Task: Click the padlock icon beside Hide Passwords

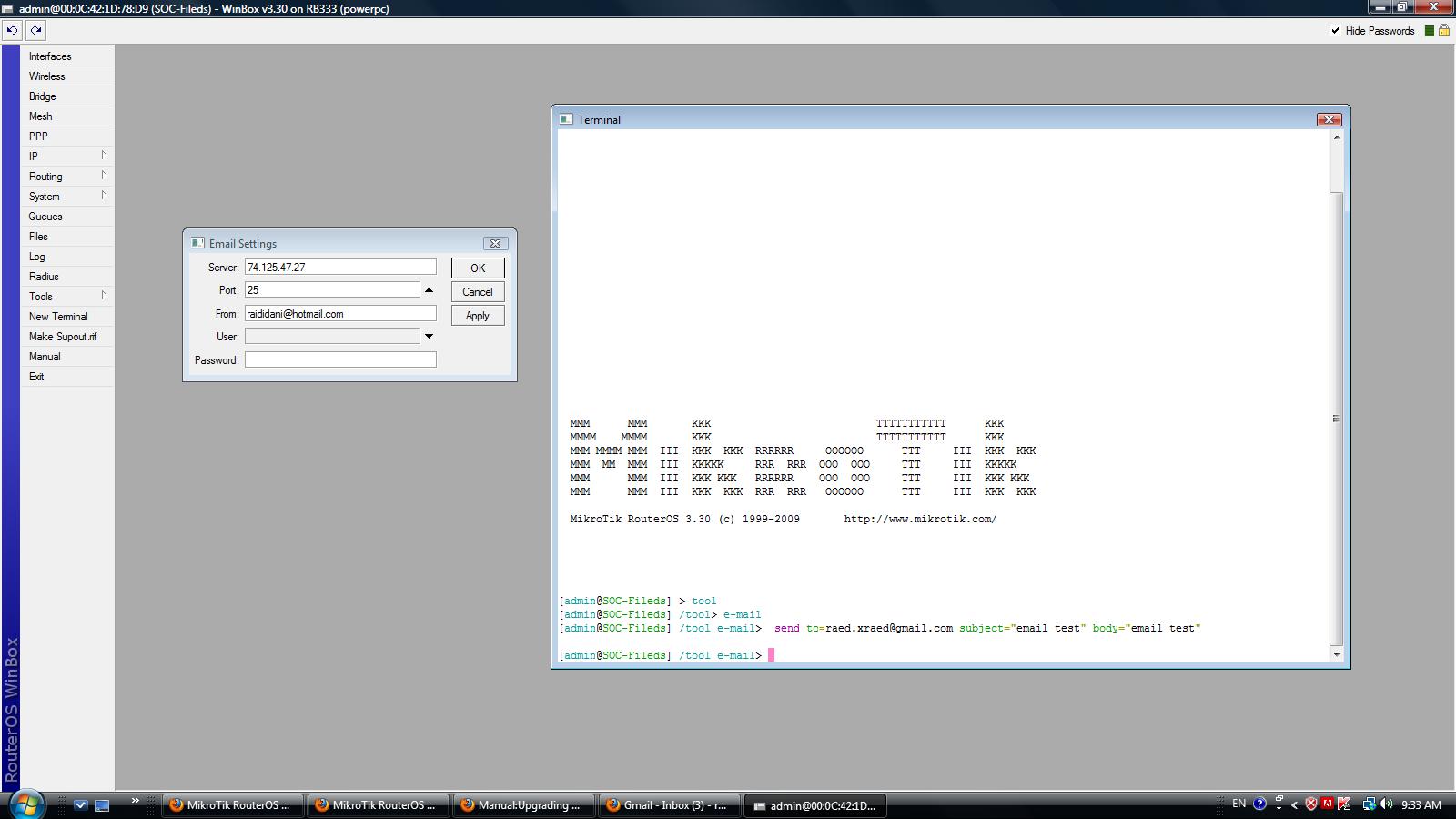Action: click(1443, 30)
